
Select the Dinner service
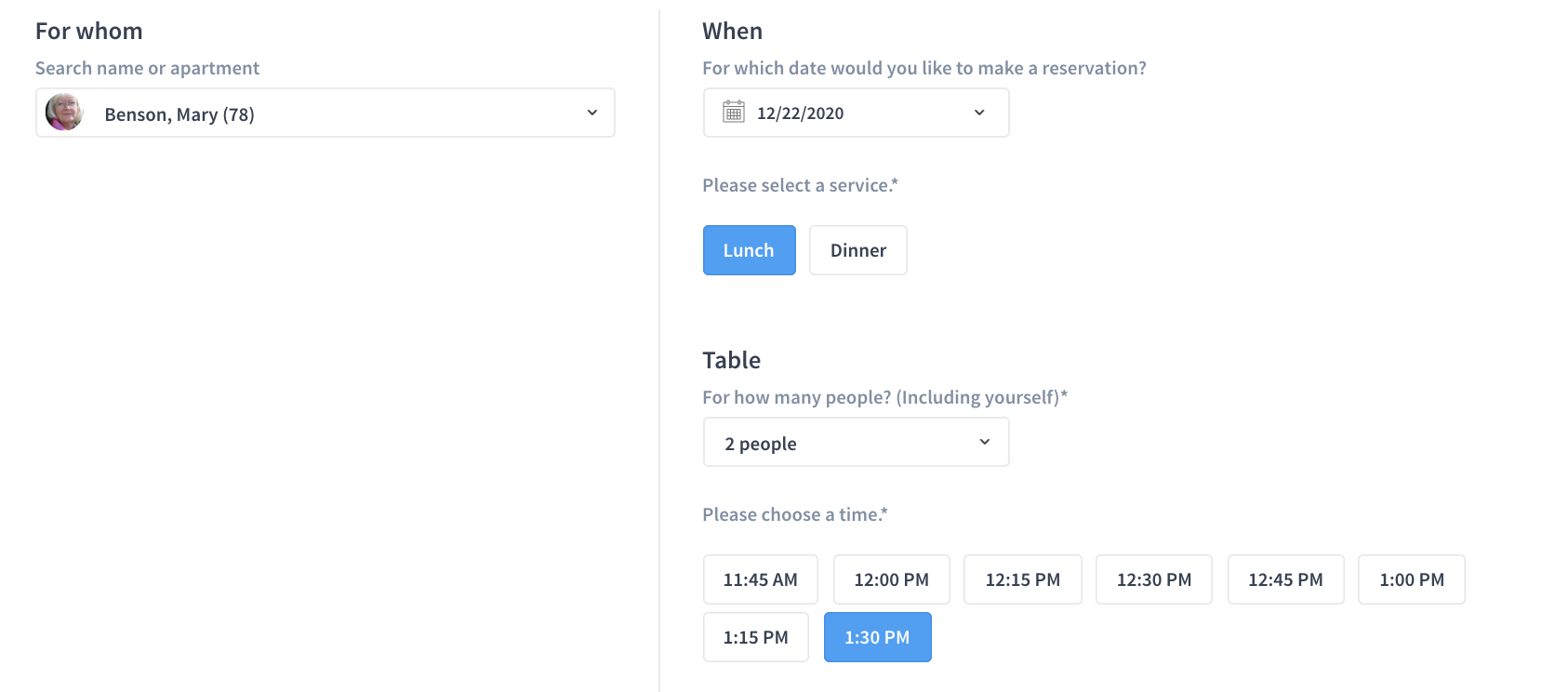click(x=858, y=250)
